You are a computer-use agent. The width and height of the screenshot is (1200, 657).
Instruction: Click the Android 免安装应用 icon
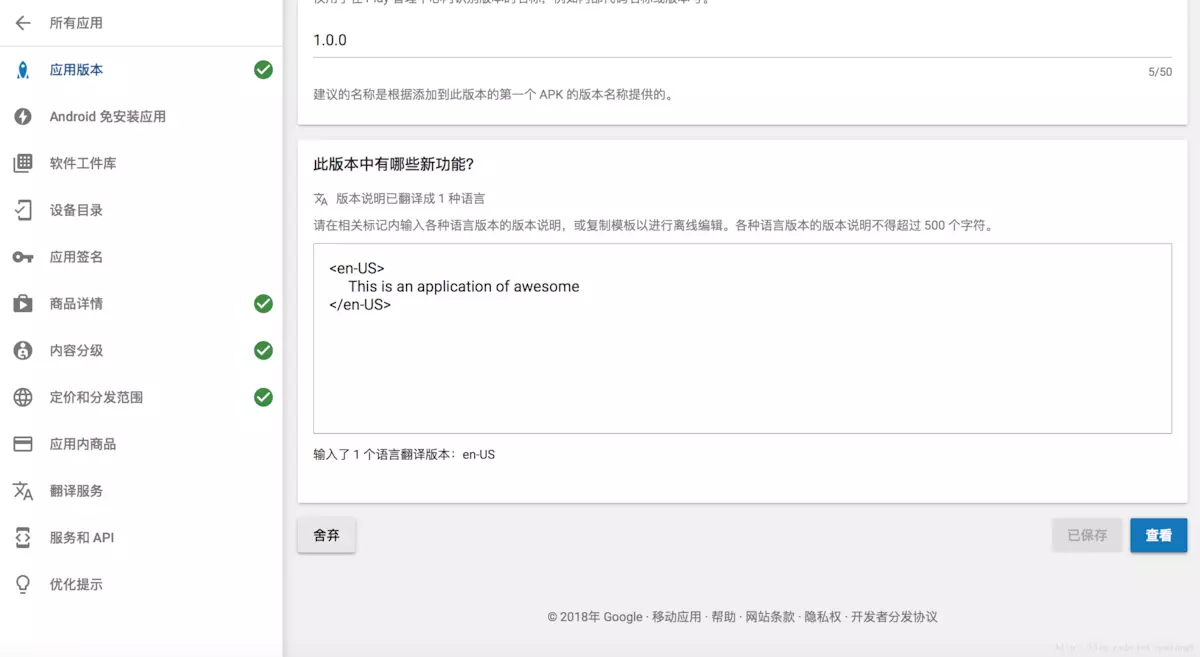[24, 116]
